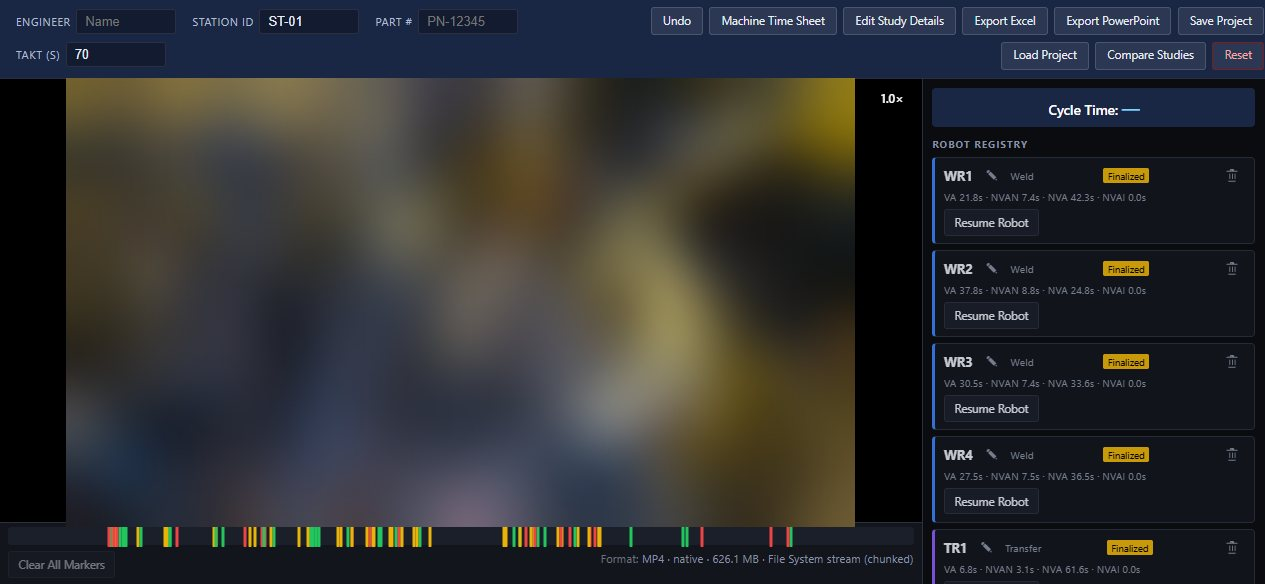
Task: Delete robot WR2 using trash icon
Action: (1232, 269)
